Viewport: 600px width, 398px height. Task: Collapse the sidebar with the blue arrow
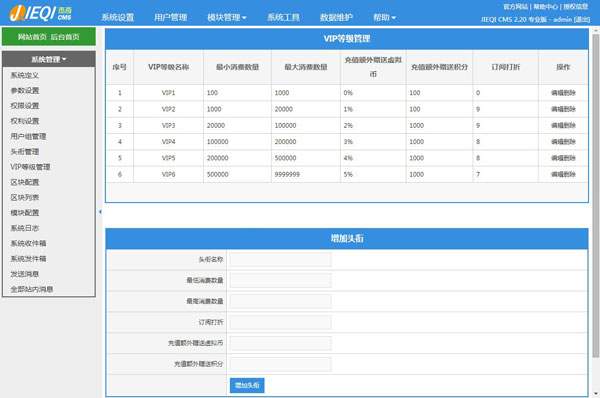click(x=100, y=212)
